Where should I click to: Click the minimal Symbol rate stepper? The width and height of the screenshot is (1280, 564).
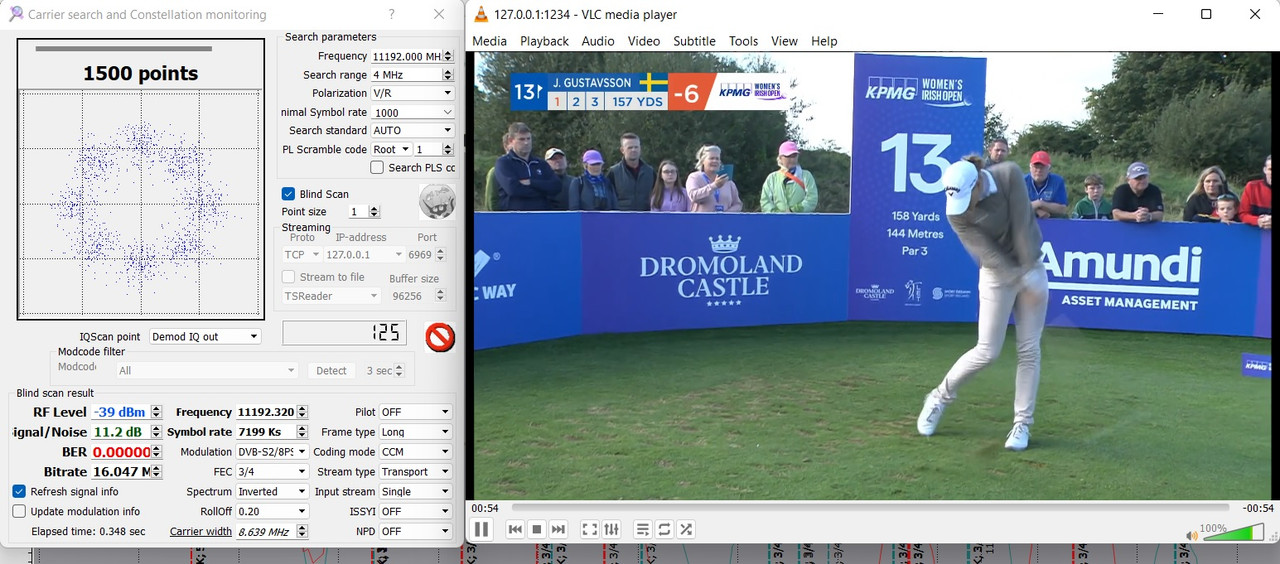click(x=448, y=112)
